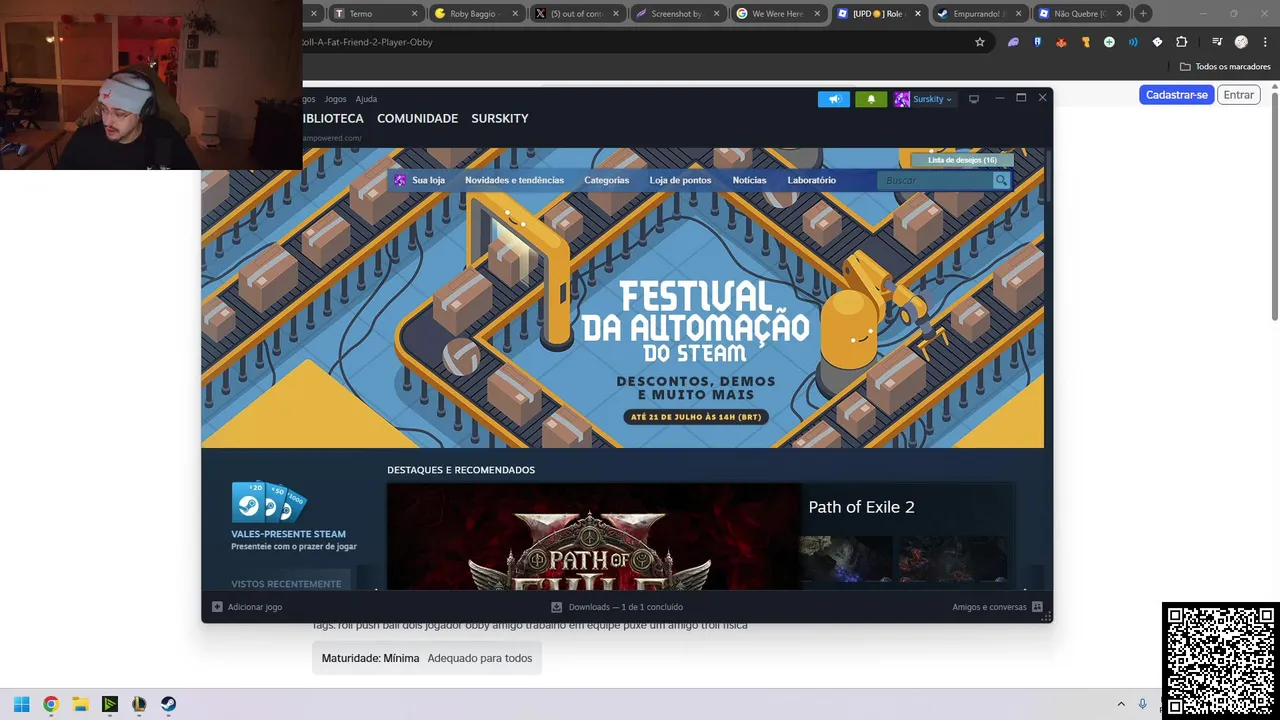Click the Festival da Automação banner
This screenshot has height=720, width=1280.
(x=622, y=298)
